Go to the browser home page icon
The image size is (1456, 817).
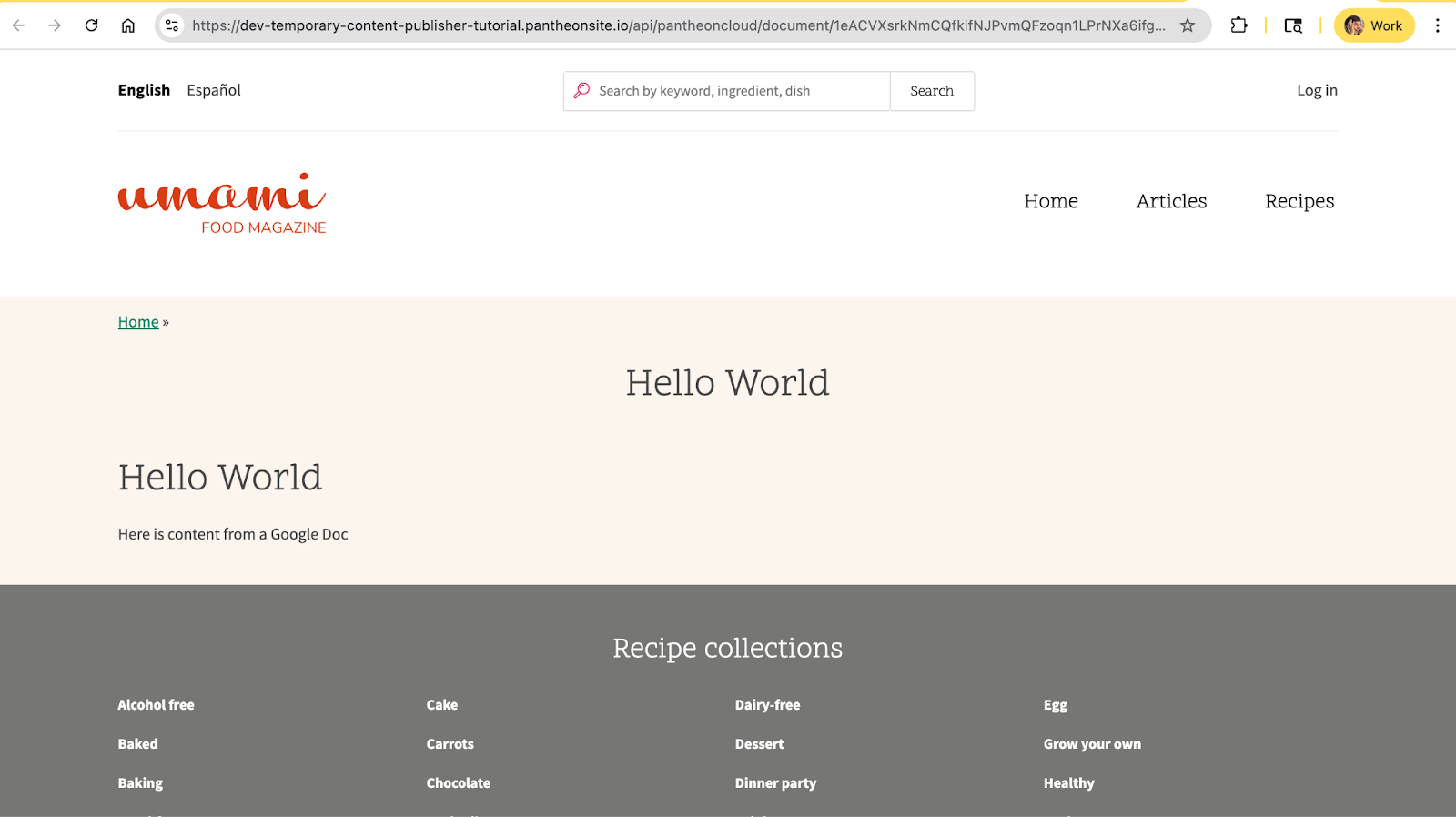click(x=128, y=25)
